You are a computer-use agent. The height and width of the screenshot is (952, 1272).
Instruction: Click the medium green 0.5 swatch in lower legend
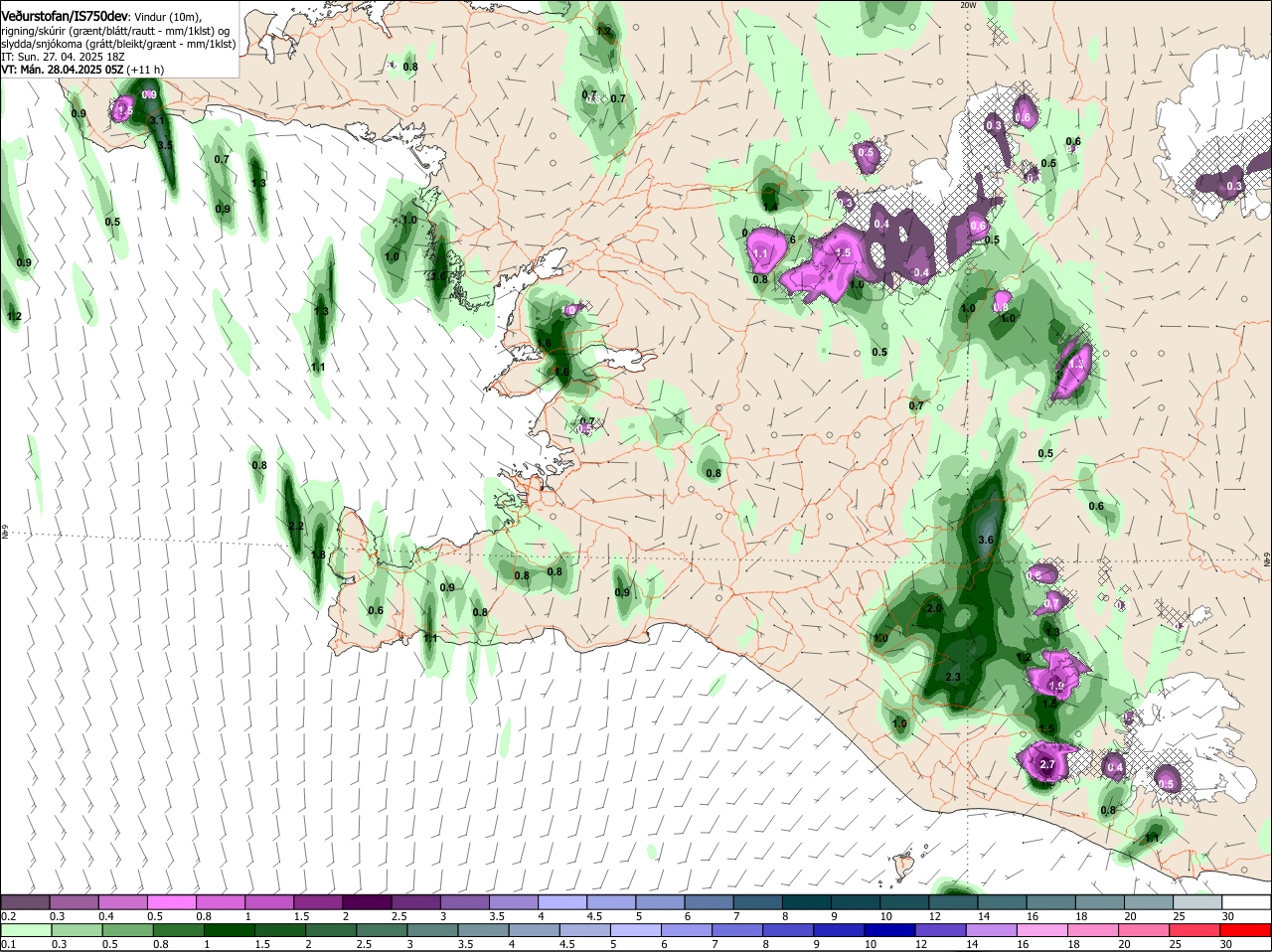[127, 930]
